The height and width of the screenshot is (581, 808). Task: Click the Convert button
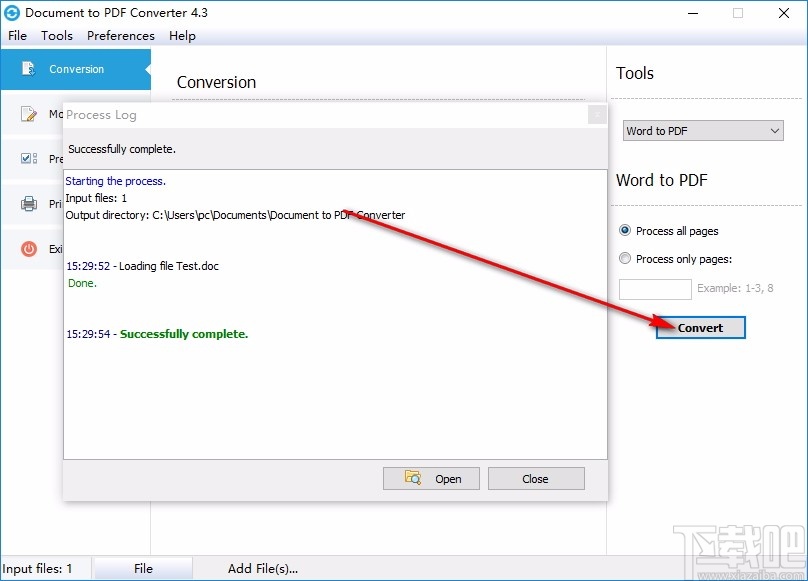coord(700,327)
